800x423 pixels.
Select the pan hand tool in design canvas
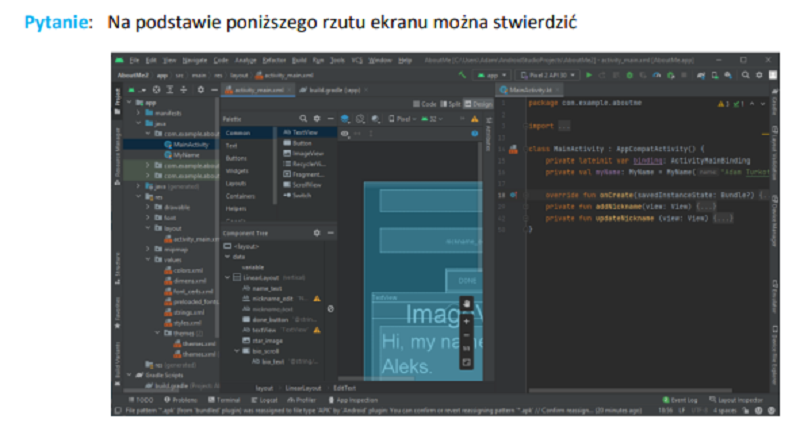click(x=466, y=304)
